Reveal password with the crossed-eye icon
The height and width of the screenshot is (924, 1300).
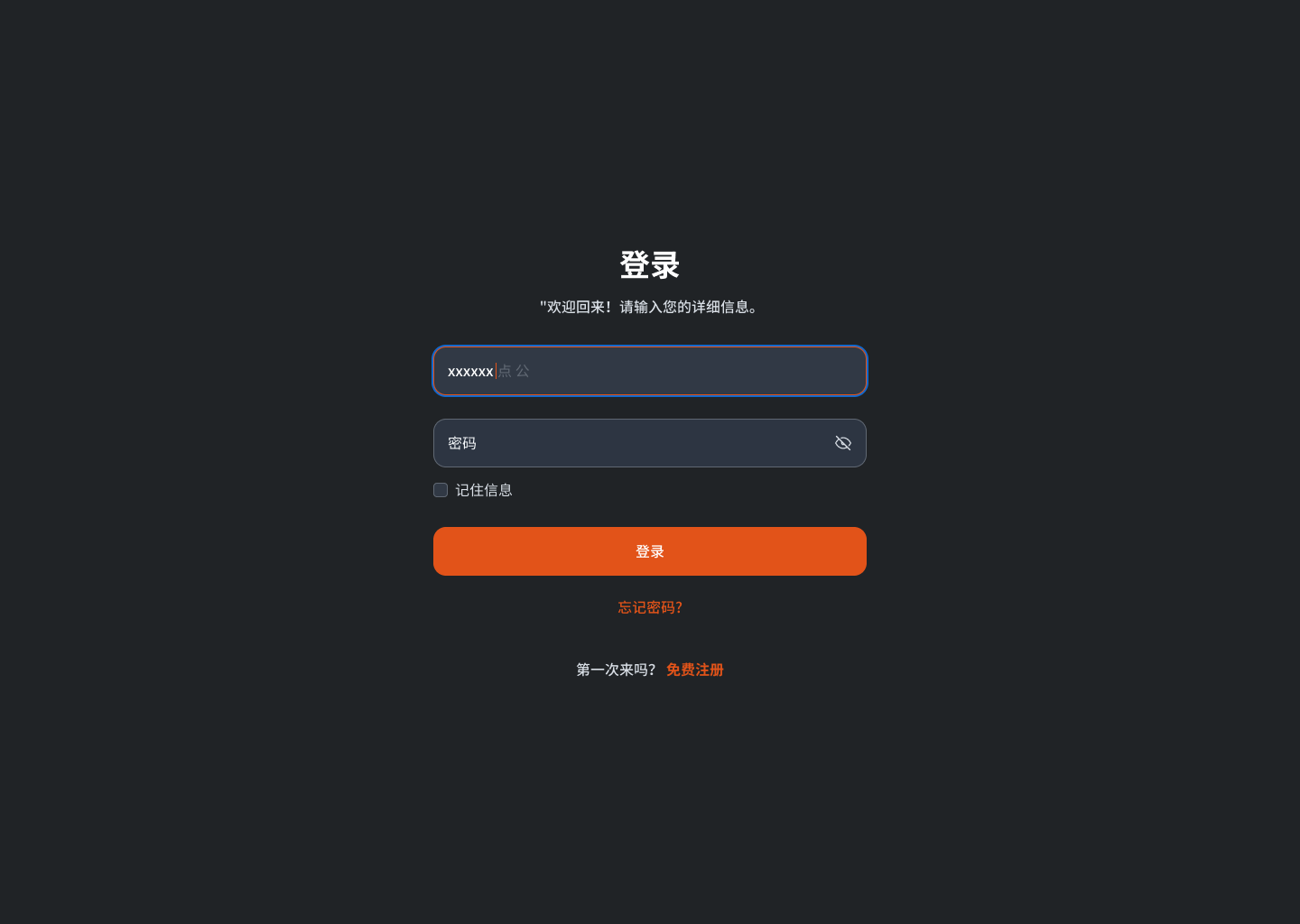click(843, 443)
